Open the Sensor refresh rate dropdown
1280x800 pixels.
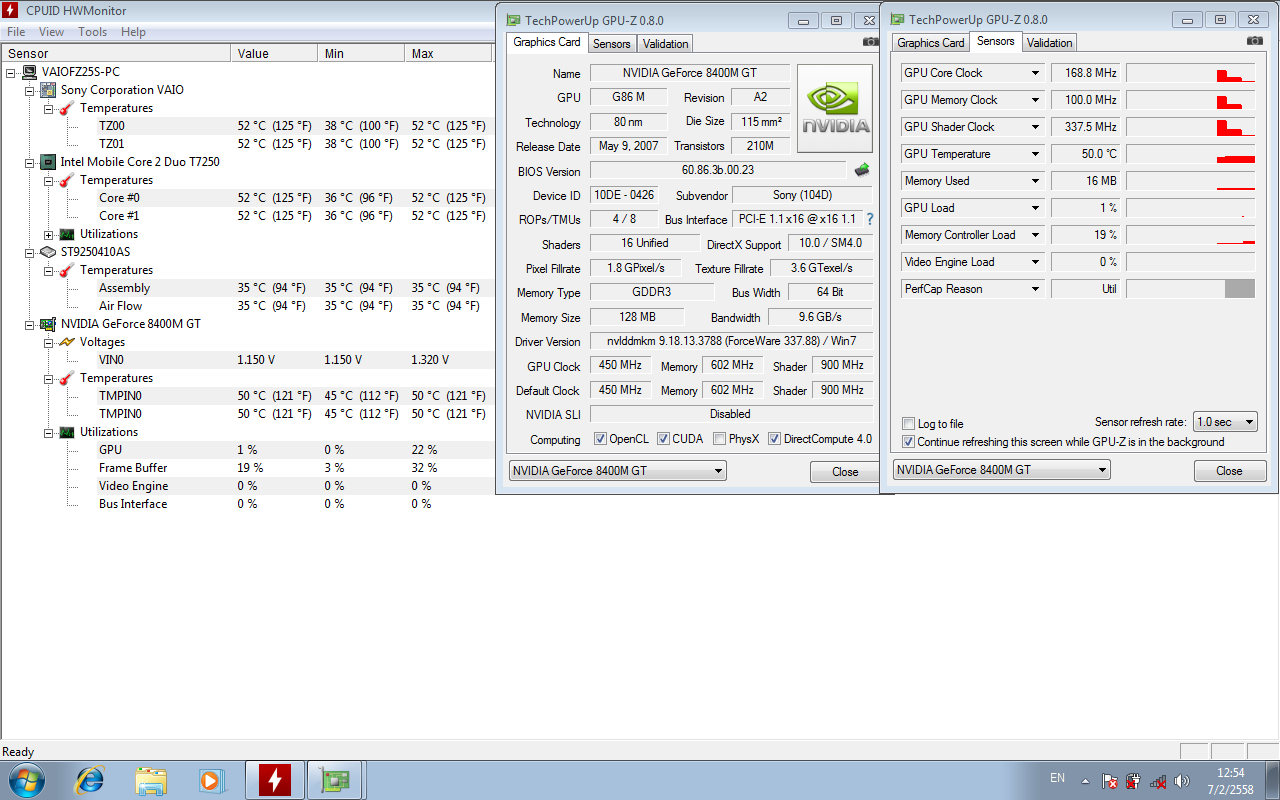tap(1225, 422)
